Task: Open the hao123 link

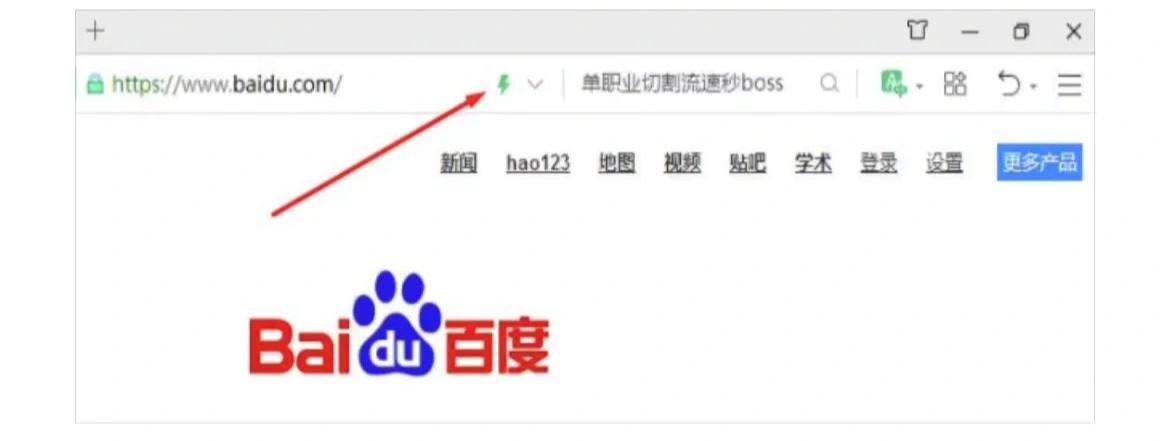Action: pos(538,163)
